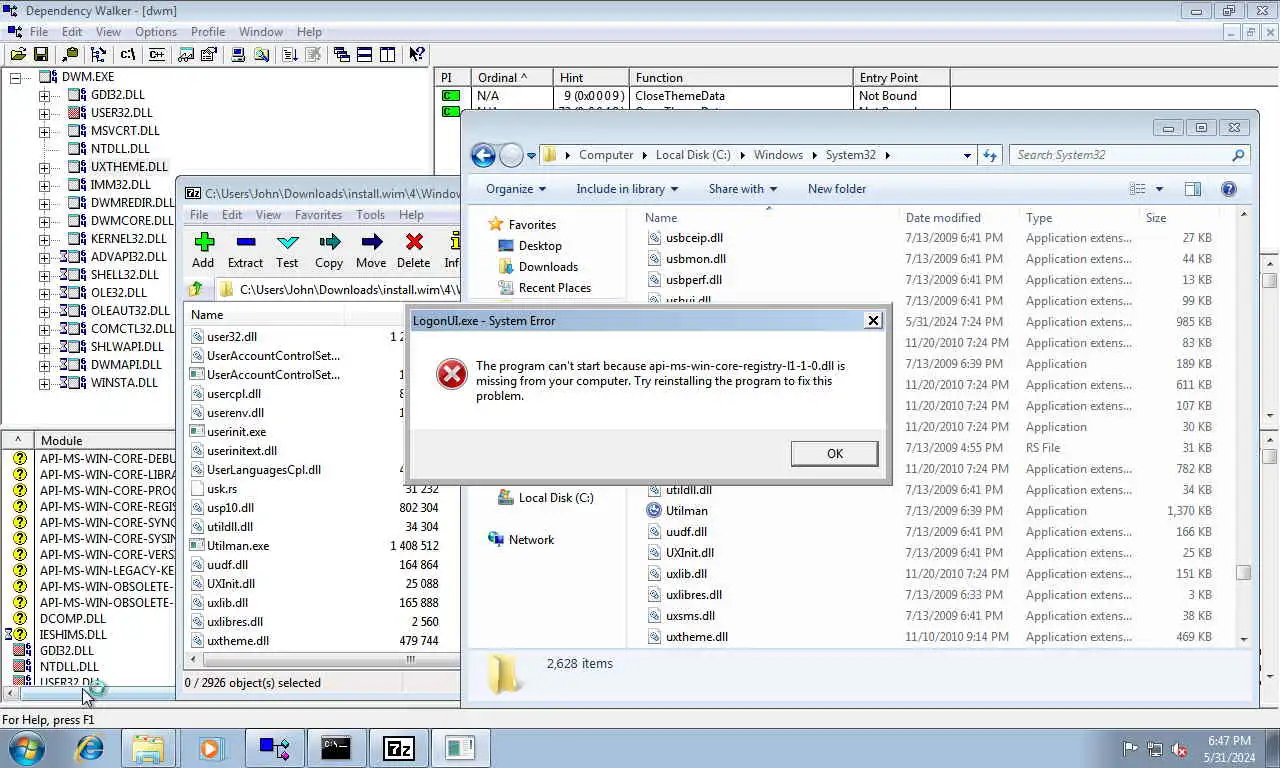Expand the KERNEL32.DLL tree node
Viewport: 1280px width, 768px height.
(x=44, y=240)
